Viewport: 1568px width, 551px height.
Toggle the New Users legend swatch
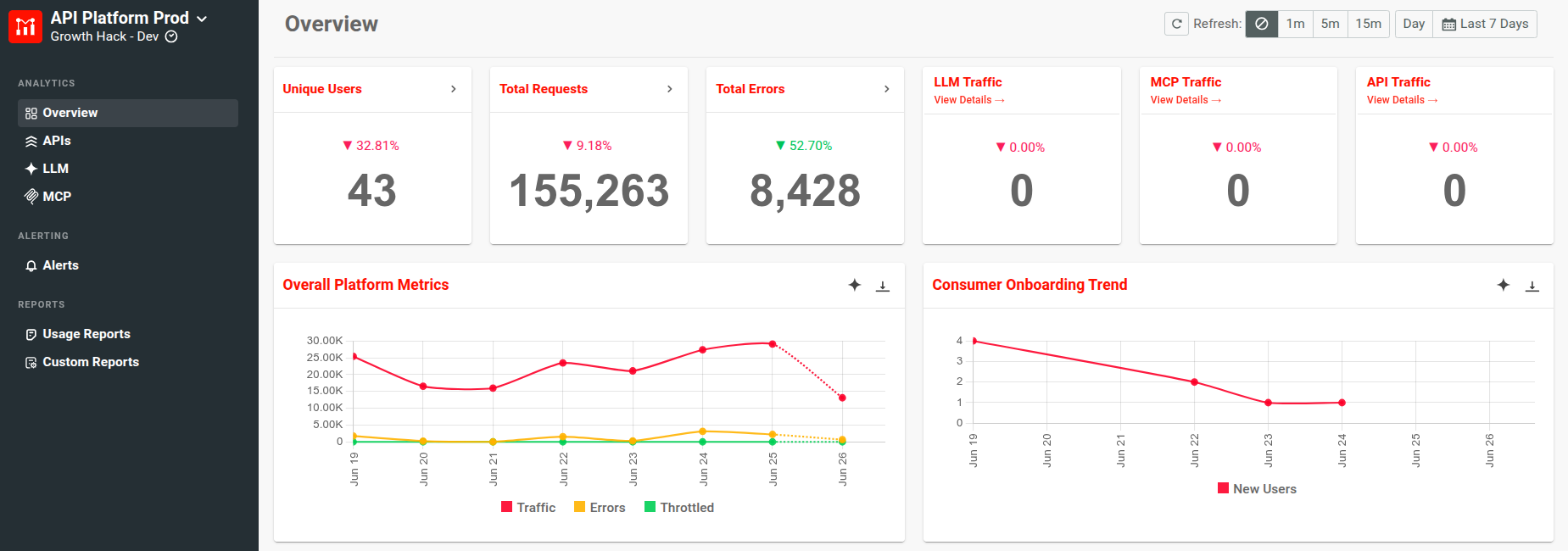point(1223,488)
